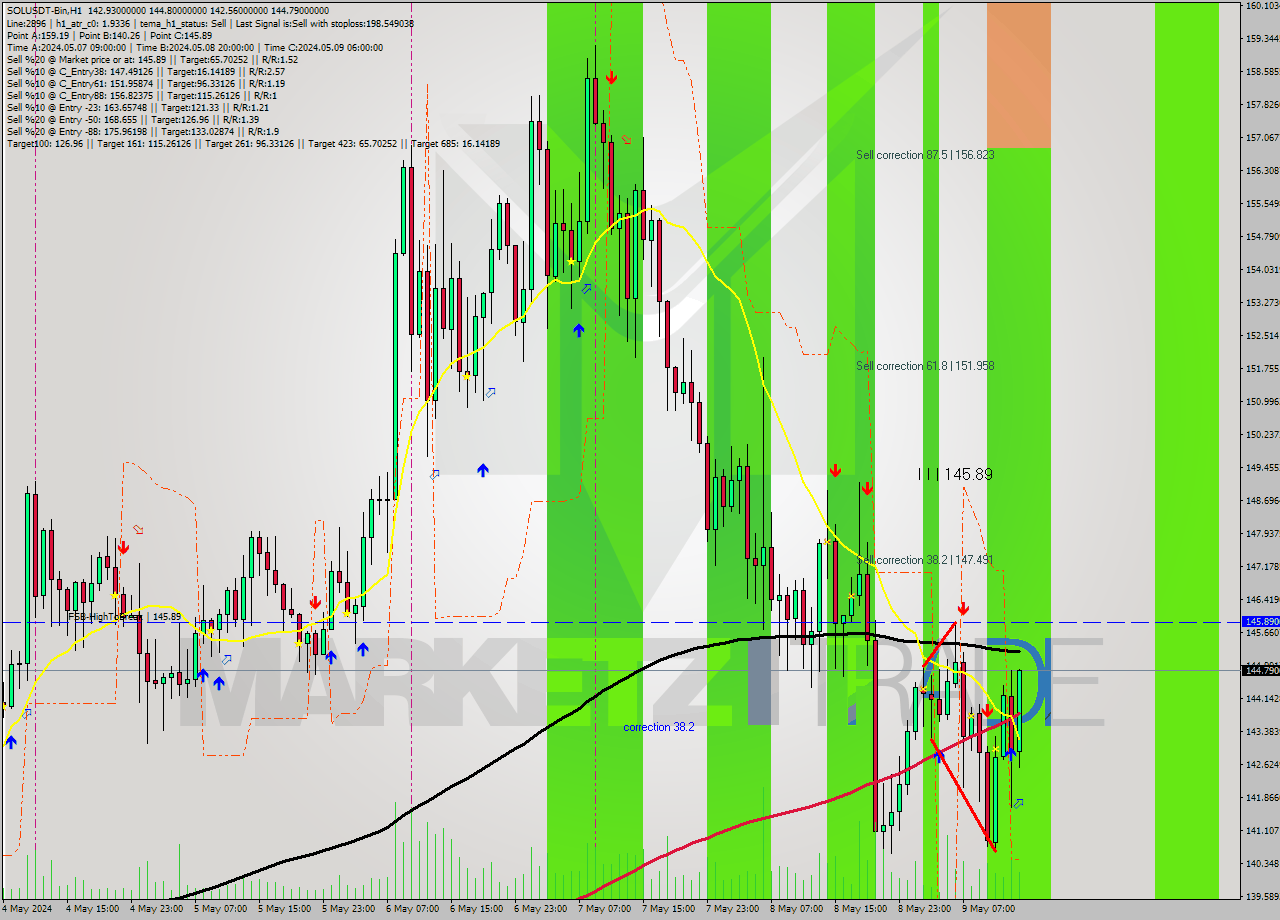Click the 139.589 price axis label
1280x920 pixels.
point(1261,897)
